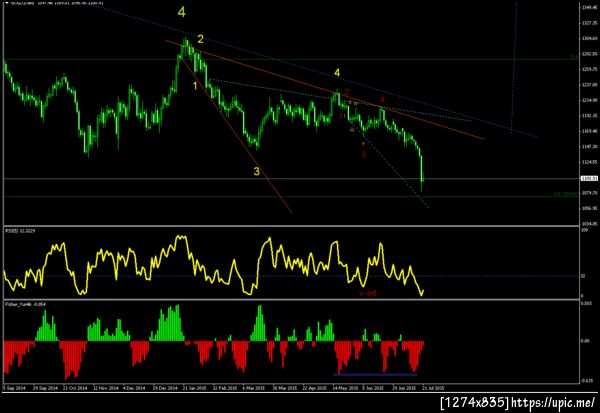The image size is (600, 413).
Task: Click the "30 Mar 2015" date label
Action: click(284, 388)
